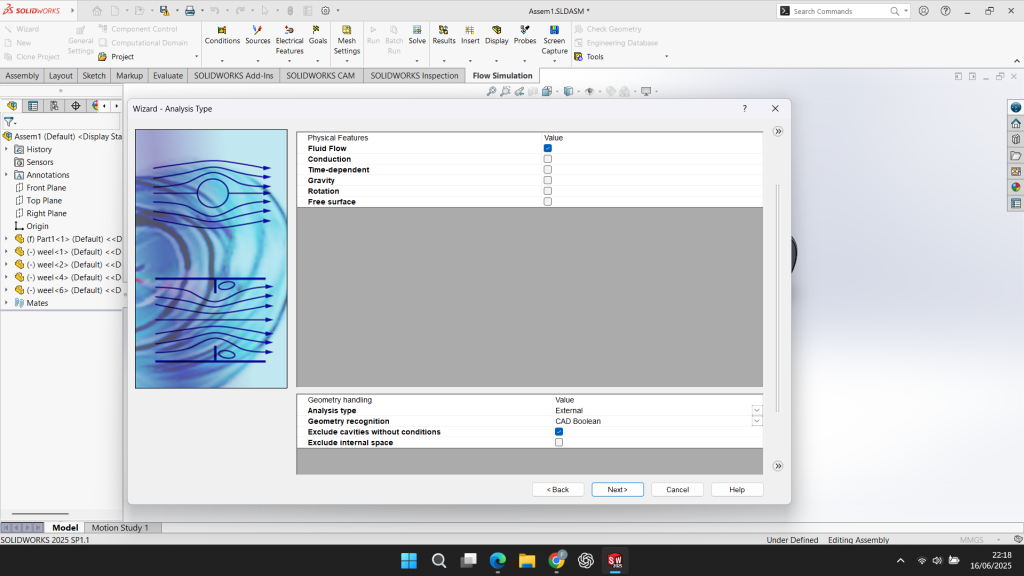Open Screen Capture tool

point(554,40)
